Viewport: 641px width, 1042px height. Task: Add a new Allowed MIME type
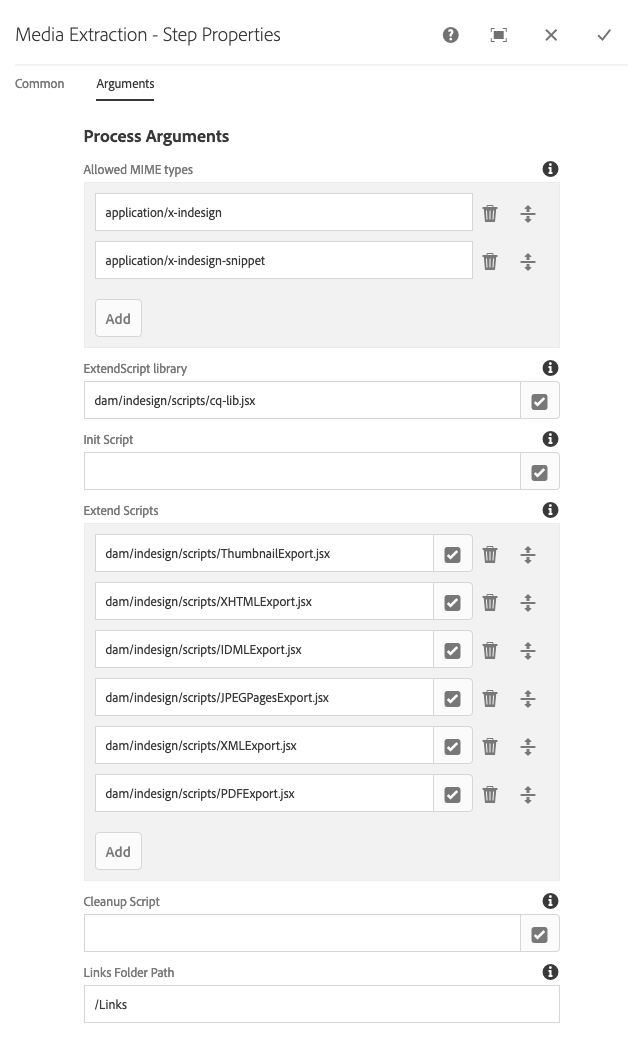(x=118, y=319)
